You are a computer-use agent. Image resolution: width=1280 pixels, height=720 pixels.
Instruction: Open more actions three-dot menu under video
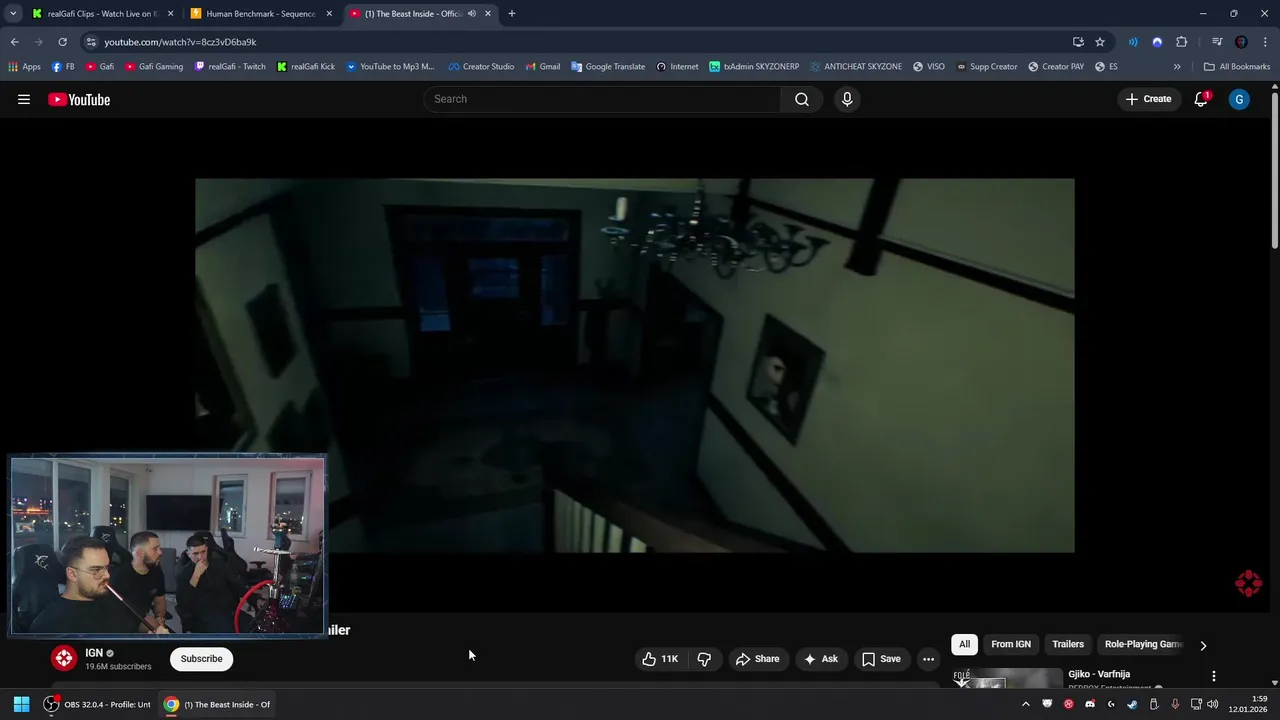coord(928,659)
